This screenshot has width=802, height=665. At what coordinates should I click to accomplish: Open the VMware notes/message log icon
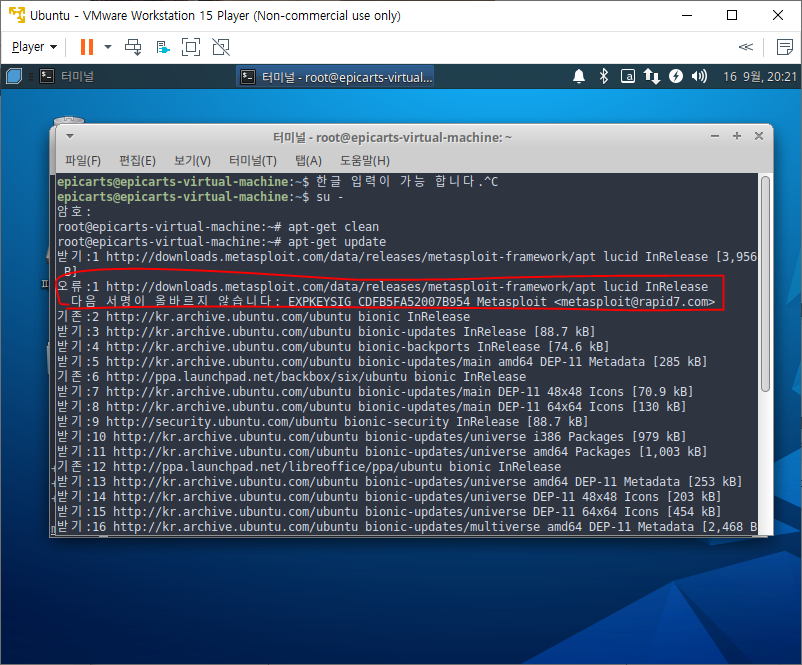tap(784, 47)
